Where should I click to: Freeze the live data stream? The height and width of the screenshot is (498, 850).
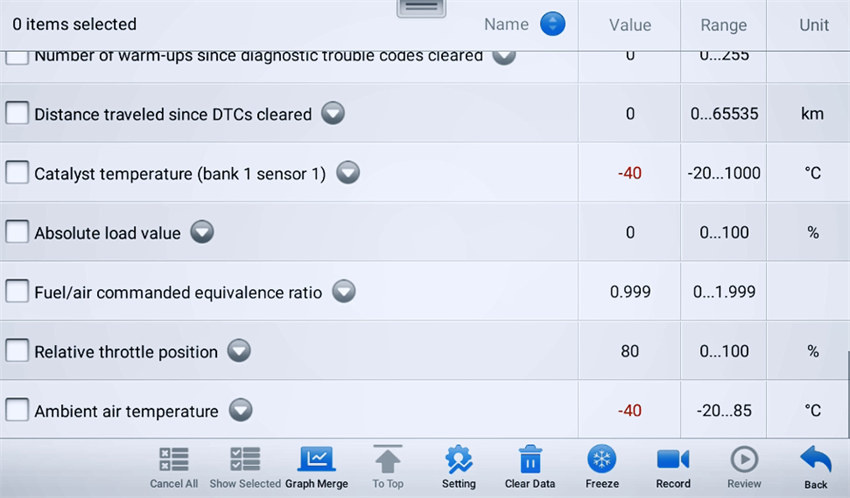(x=601, y=461)
